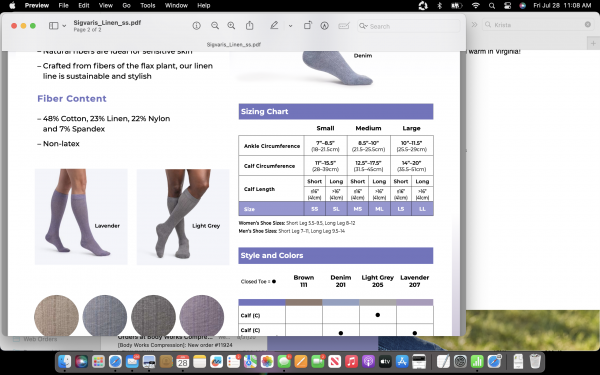Screen dimensions: 600x375
Task: Open Podcasts from the Dock
Action: 368,361
